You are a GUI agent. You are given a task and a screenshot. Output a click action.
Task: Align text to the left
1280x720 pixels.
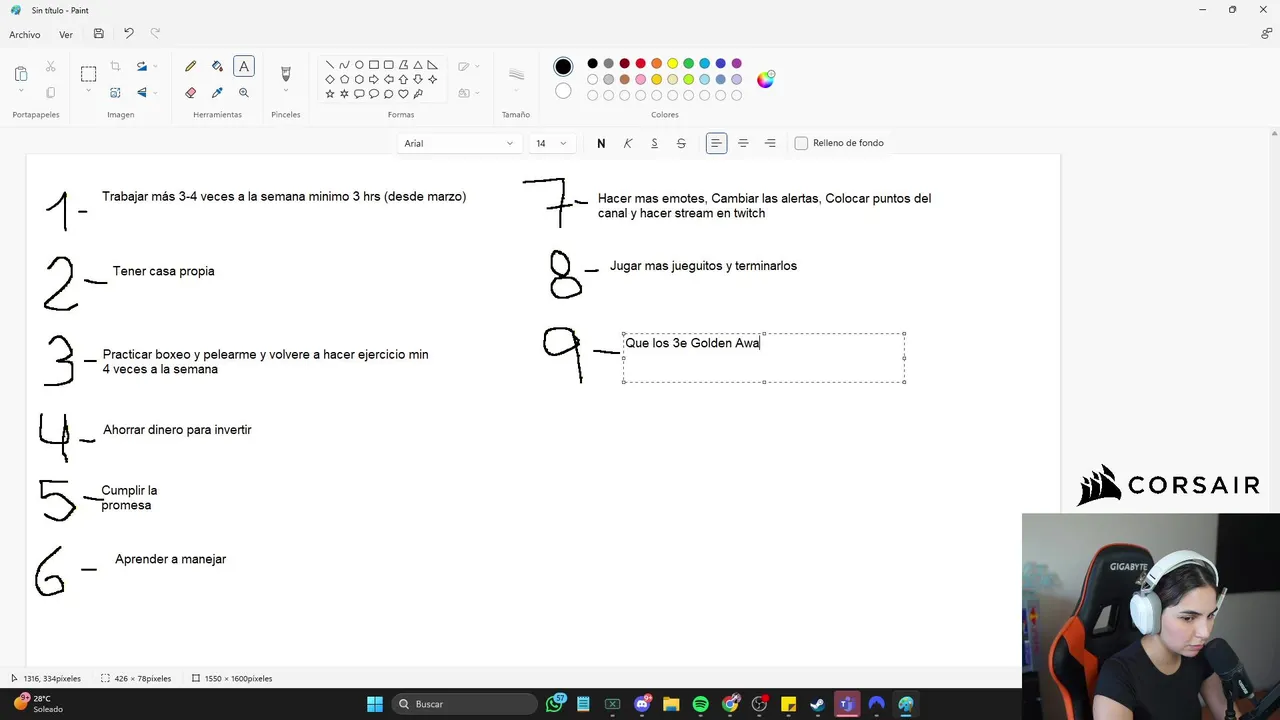coord(716,143)
